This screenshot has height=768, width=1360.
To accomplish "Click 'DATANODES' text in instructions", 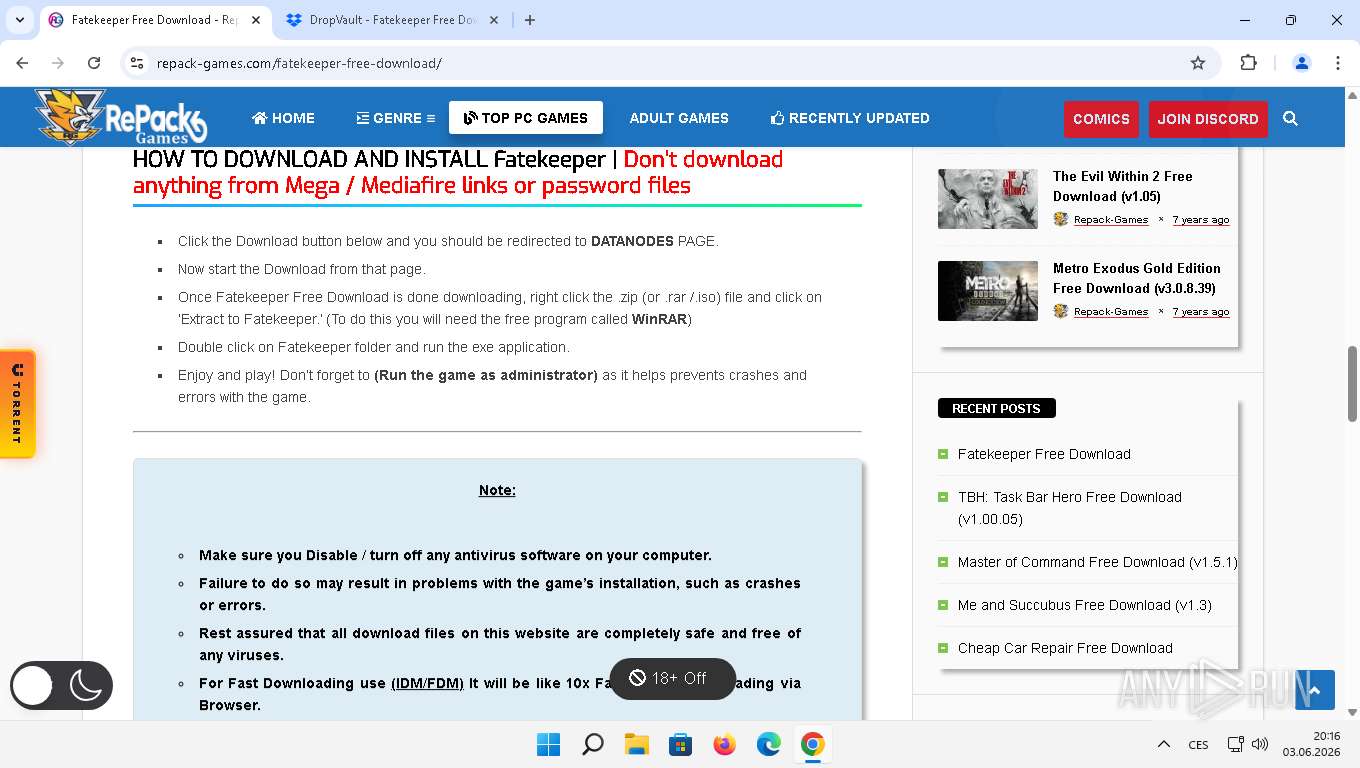I will click(x=632, y=241).
